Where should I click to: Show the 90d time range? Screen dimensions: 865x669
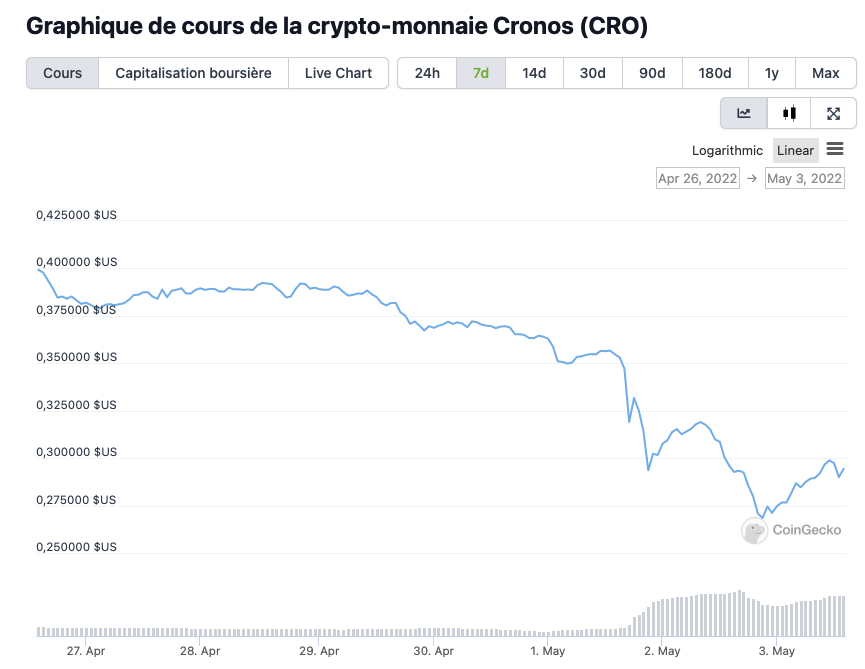point(653,73)
